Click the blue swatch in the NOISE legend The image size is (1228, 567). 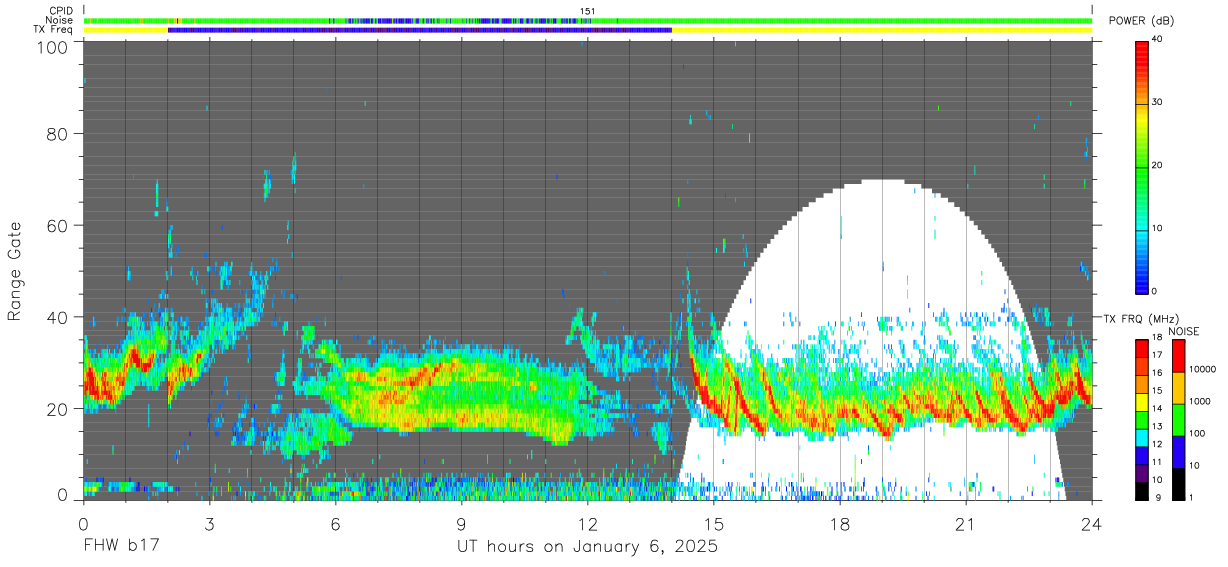1177,450
